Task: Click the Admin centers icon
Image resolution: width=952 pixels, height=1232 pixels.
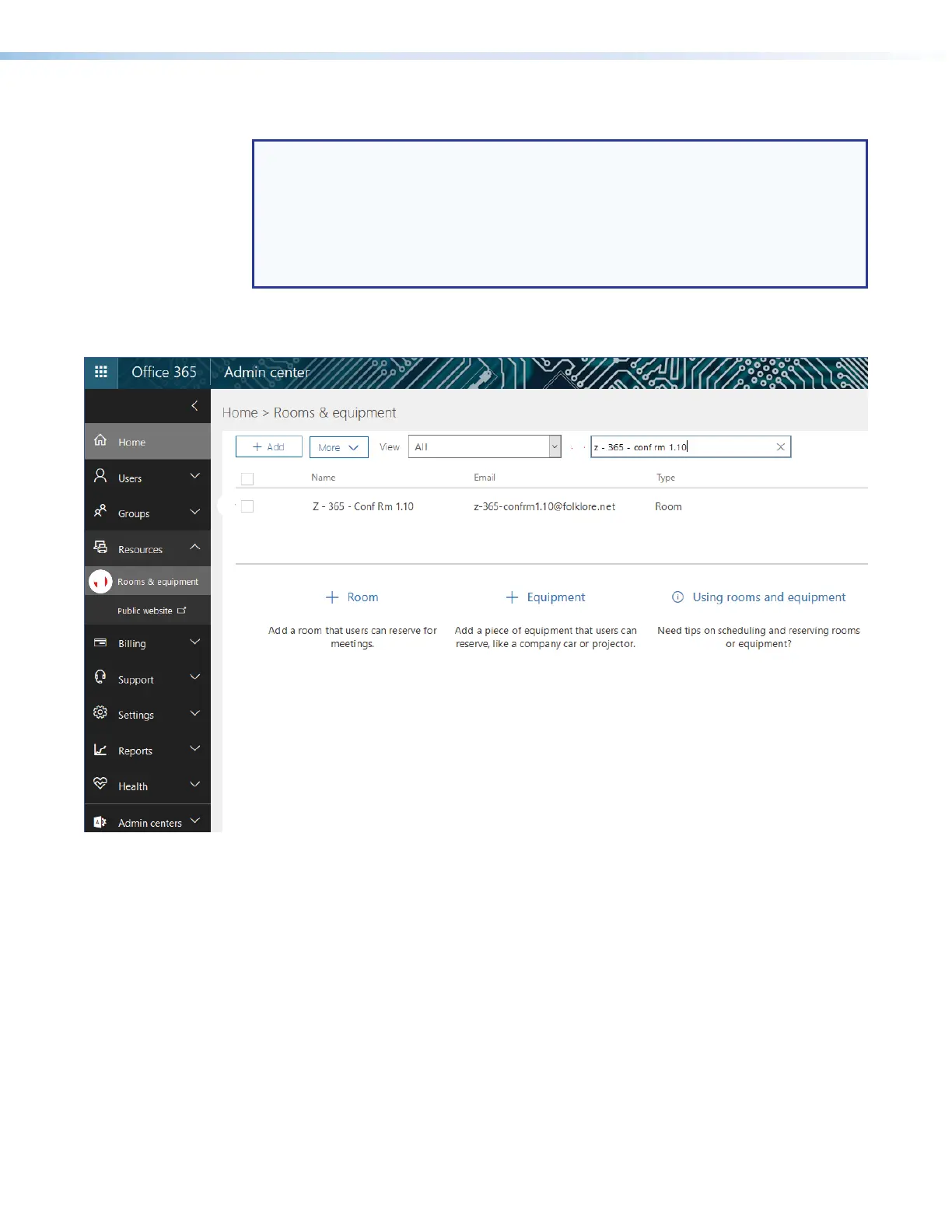Action: [x=100, y=822]
